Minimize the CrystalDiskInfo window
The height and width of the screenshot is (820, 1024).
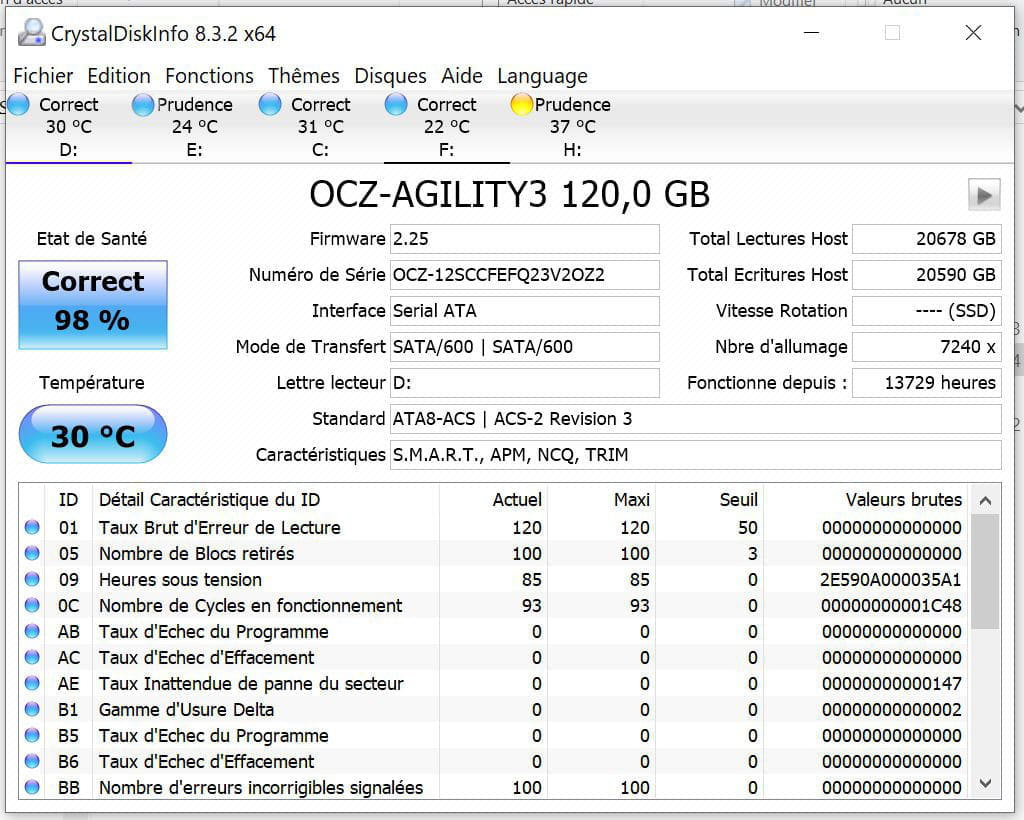(x=811, y=33)
